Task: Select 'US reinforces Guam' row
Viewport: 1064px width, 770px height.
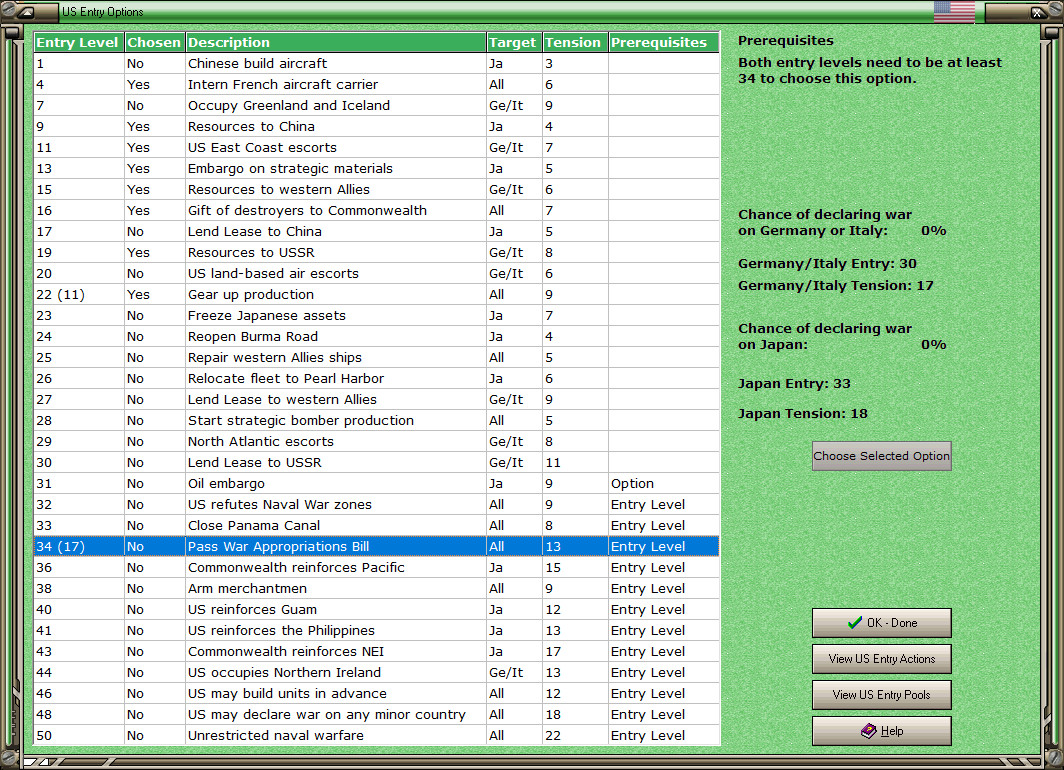Action: (377, 610)
